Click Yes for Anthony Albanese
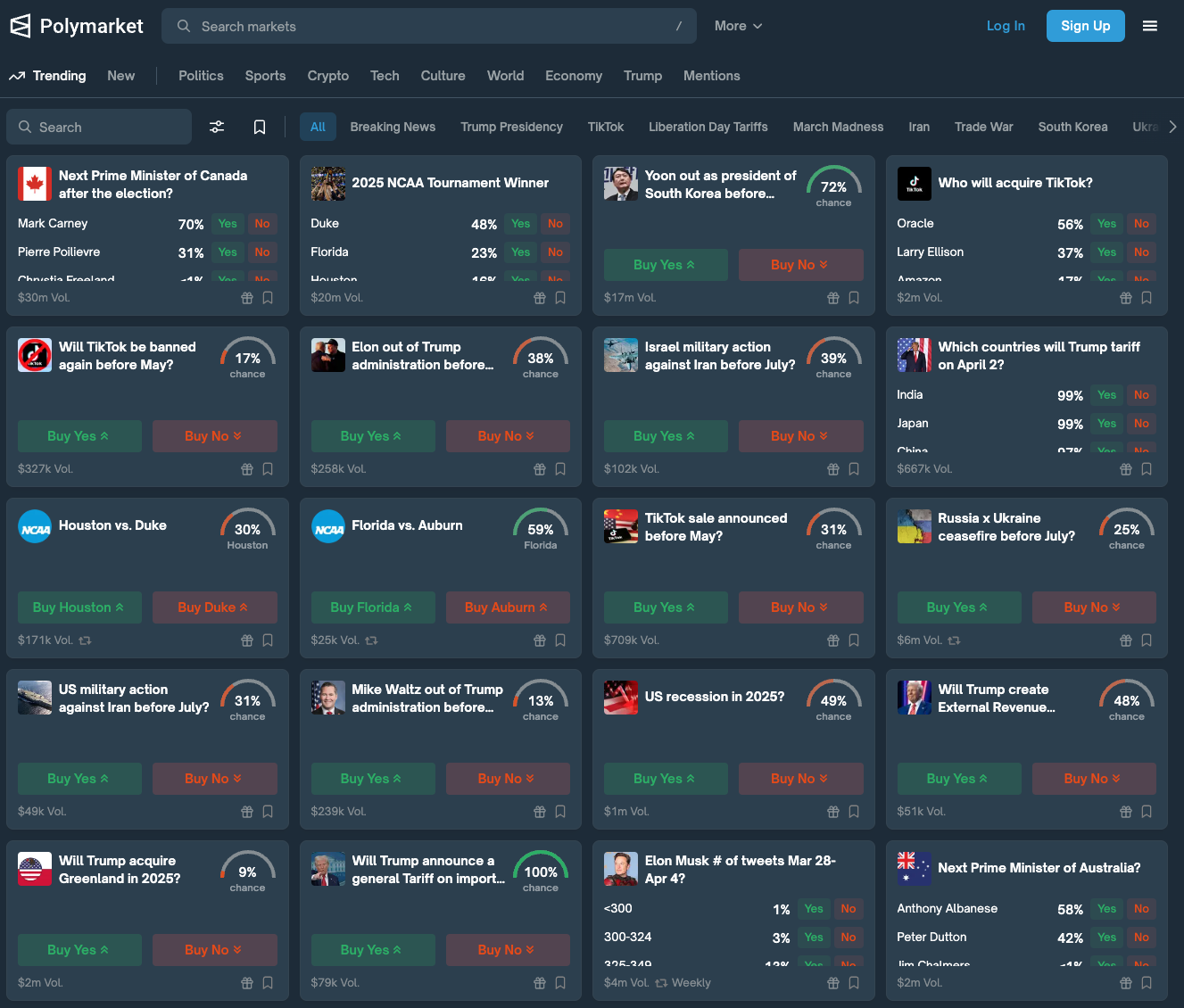 [x=1107, y=909]
